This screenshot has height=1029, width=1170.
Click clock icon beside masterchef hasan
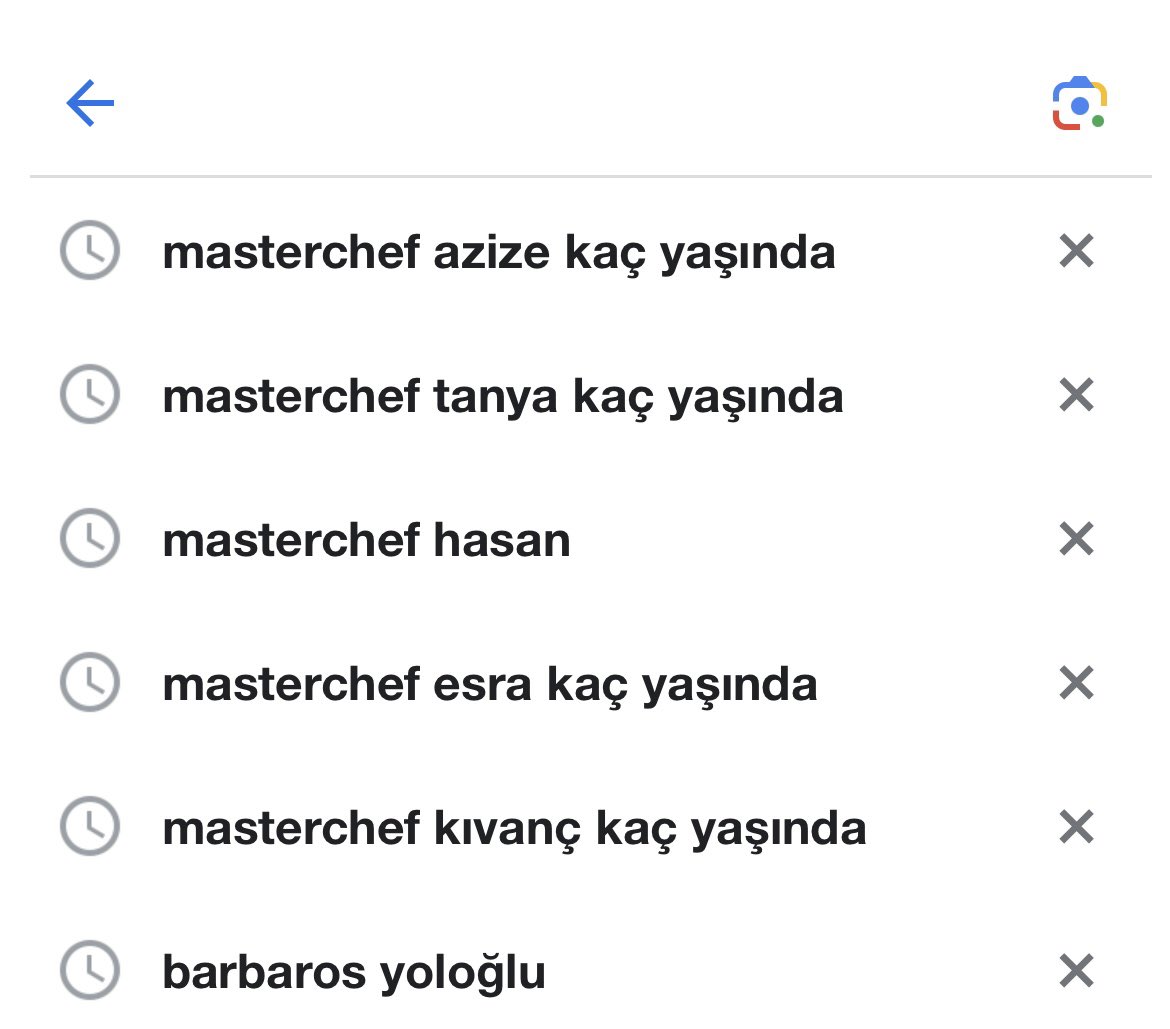coord(90,538)
